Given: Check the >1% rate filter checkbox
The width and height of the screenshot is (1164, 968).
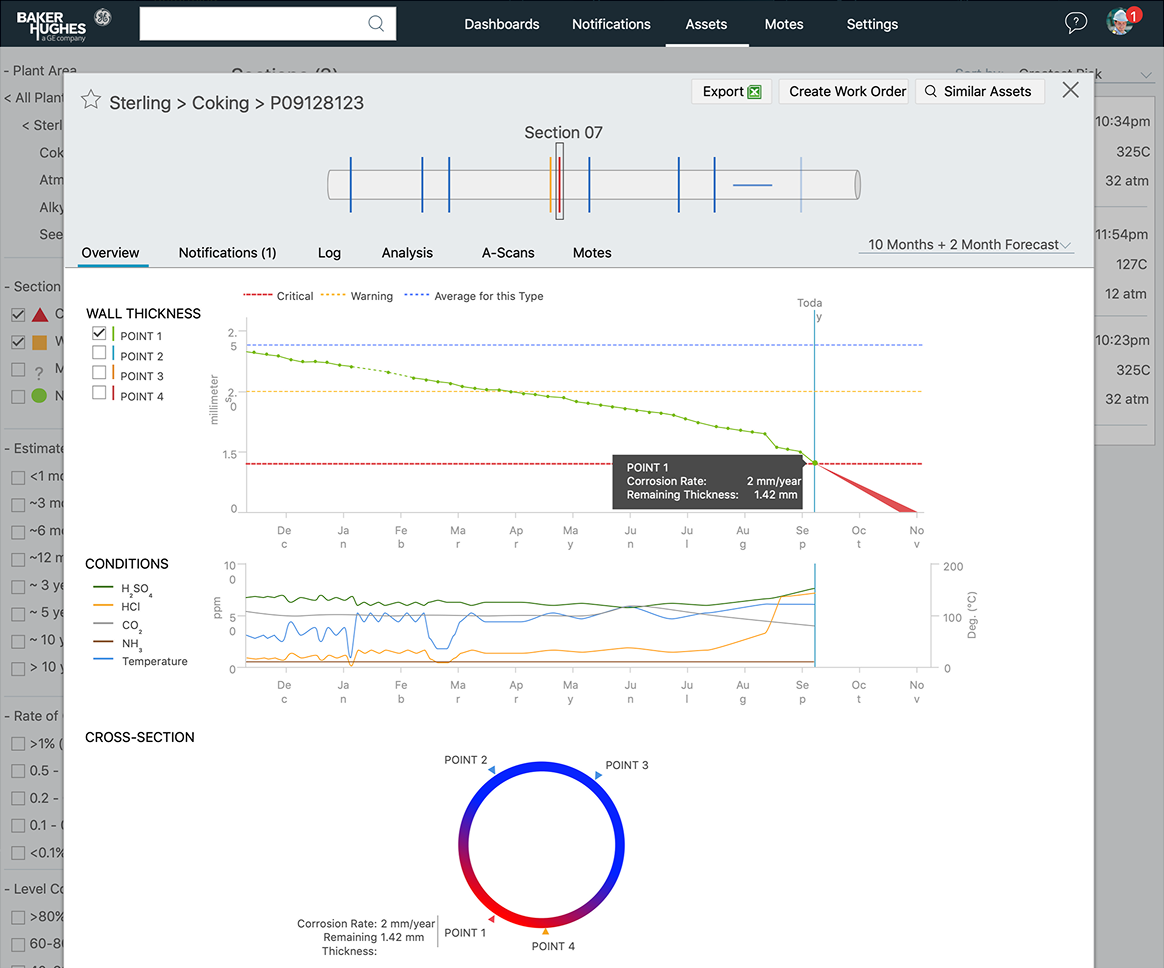Looking at the screenshot, I should tap(19, 744).
